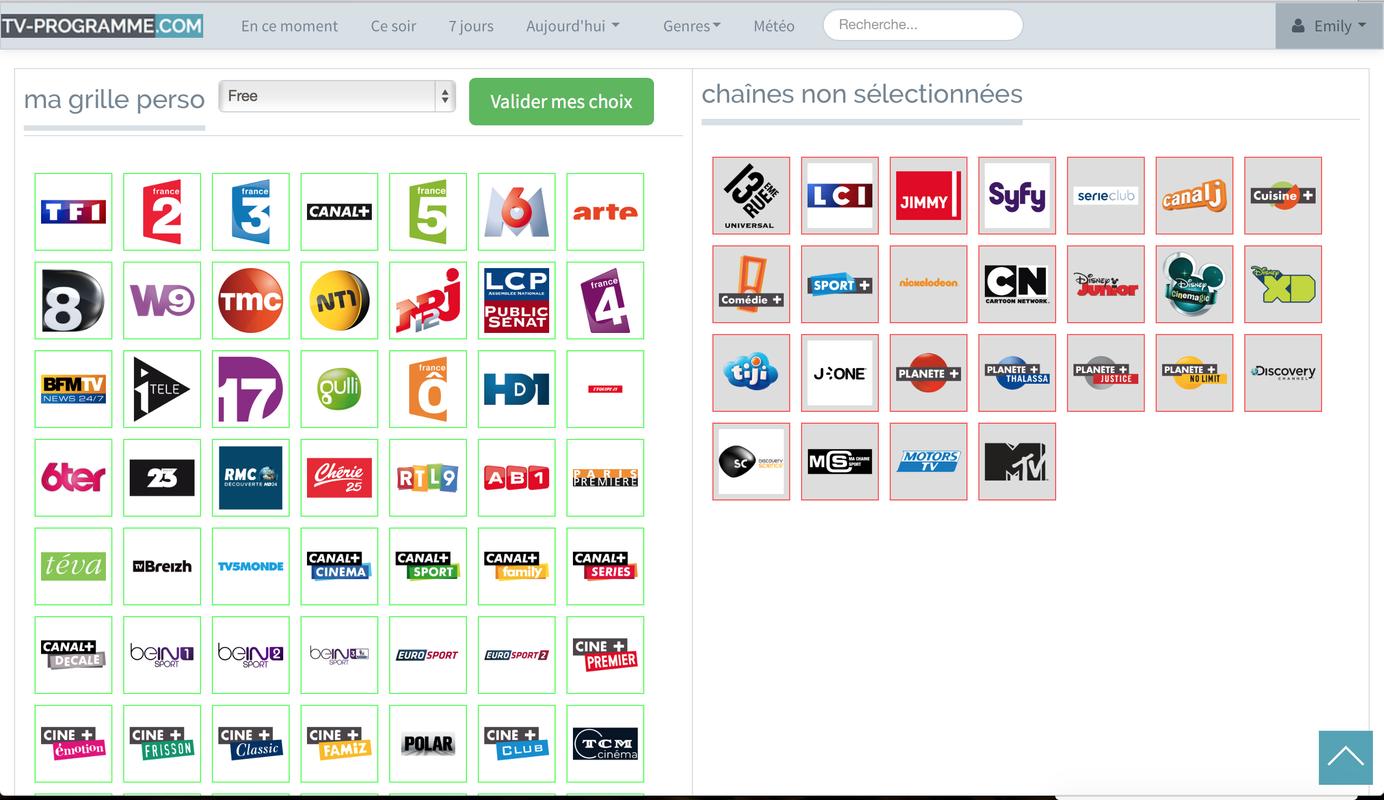Click the Arte channel tile

coord(605,212)
